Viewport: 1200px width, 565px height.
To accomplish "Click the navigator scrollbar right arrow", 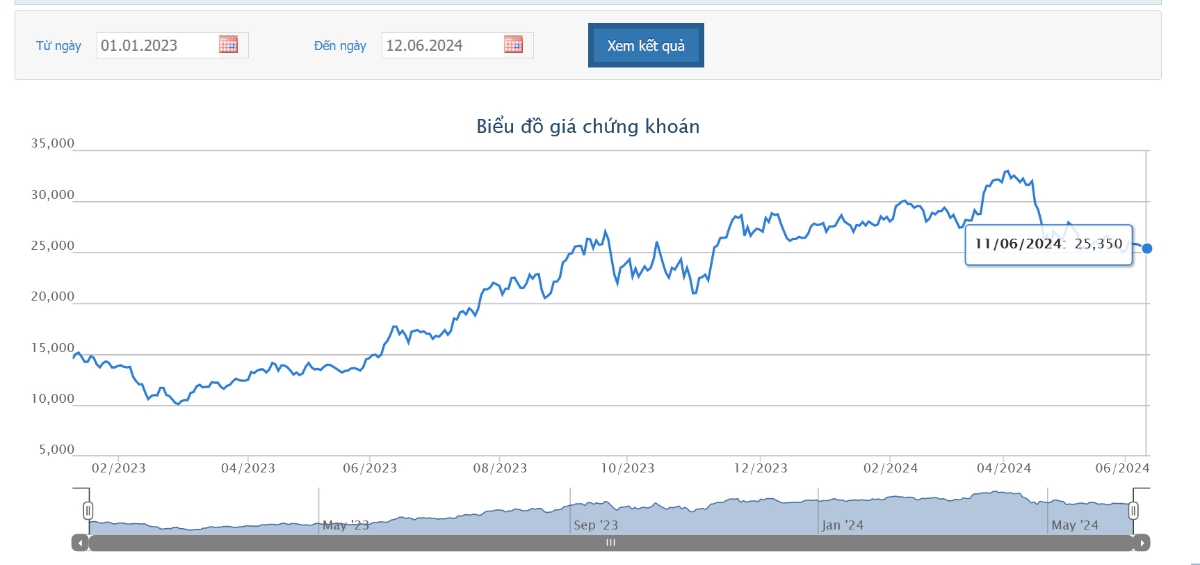I will [1142, 543].
